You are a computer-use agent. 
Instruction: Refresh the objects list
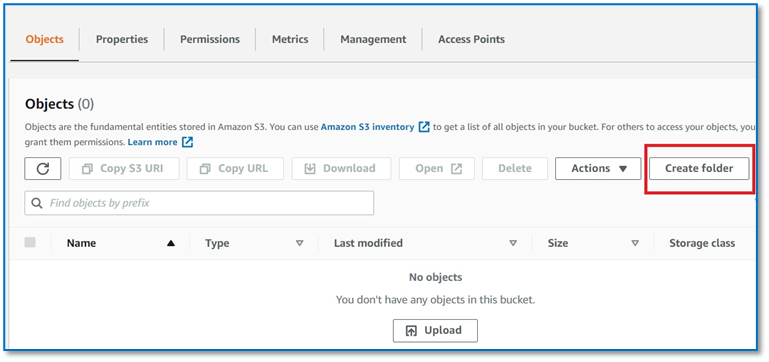[x=43, y=168]
